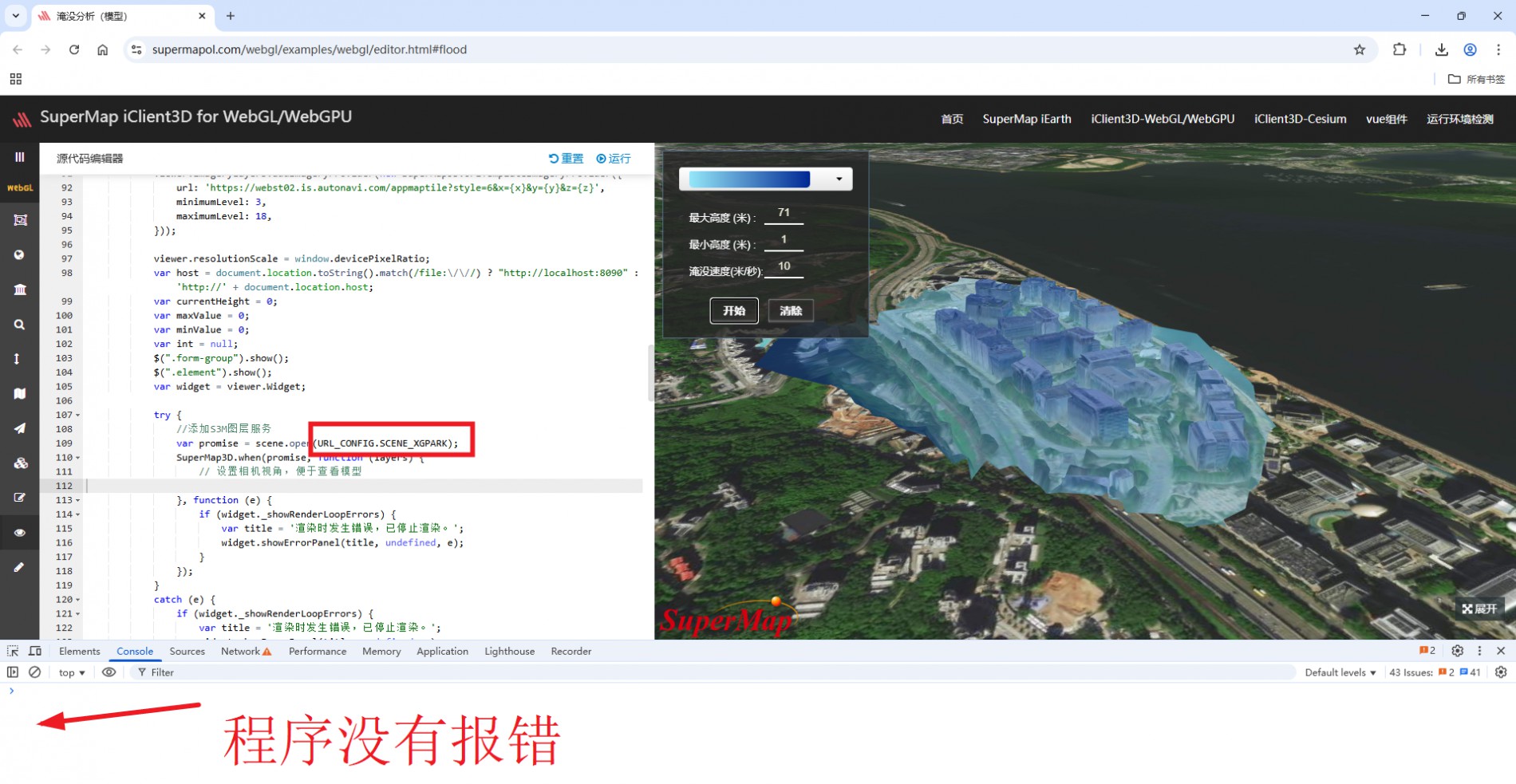This screenshot has height=784, width=1516.
Task: Toggle the sidebar menu bars icon
Action: 19,157
